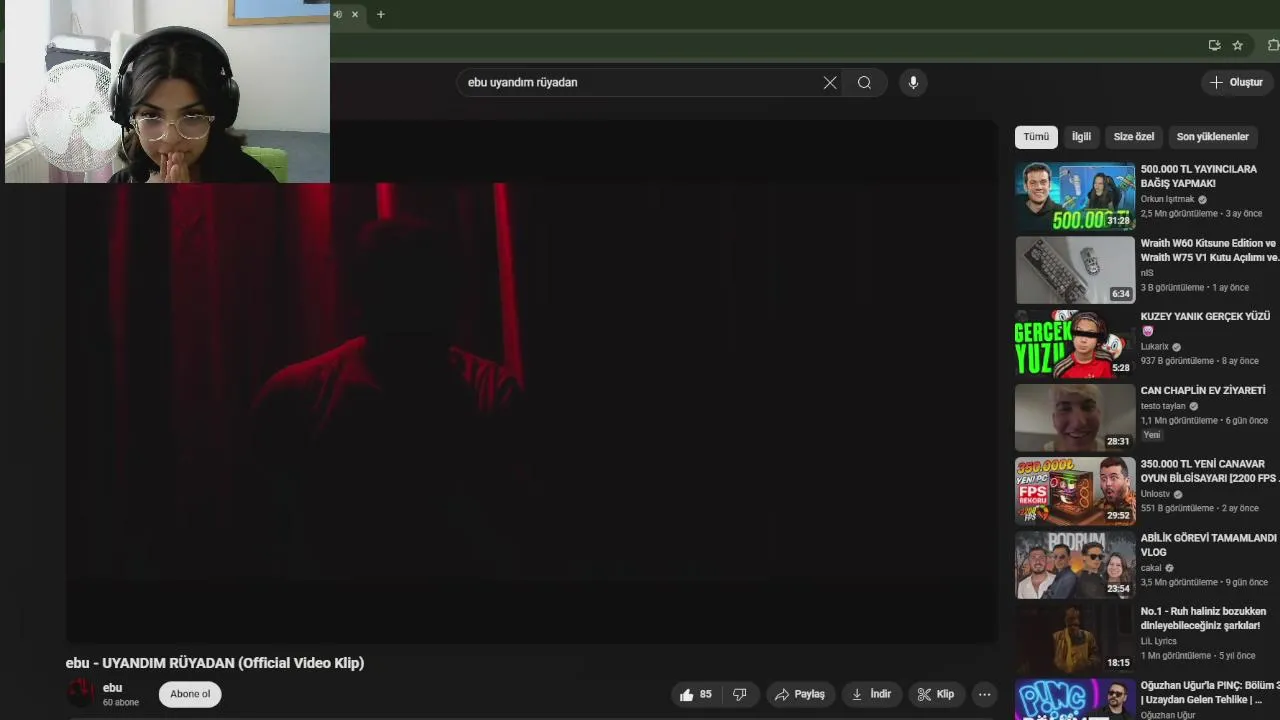Screen dimensions: 1280x720
Task: Click the video player area
Action: click(x=531, y=382)
